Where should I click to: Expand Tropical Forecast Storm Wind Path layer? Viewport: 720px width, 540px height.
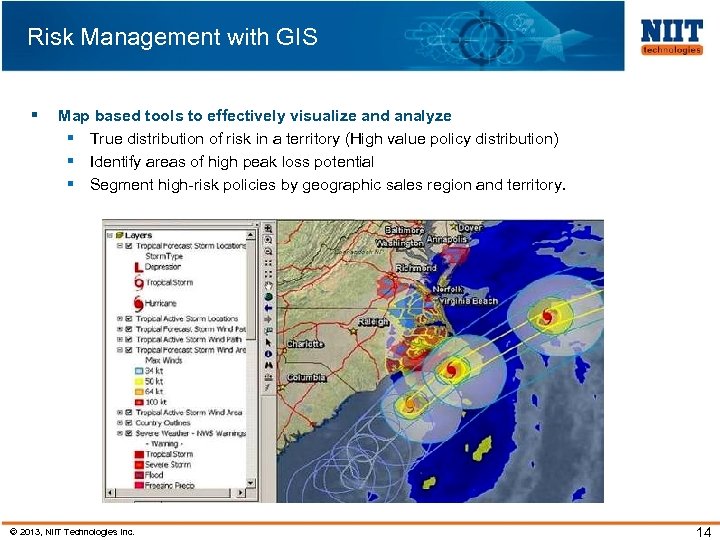pos(120,329)
